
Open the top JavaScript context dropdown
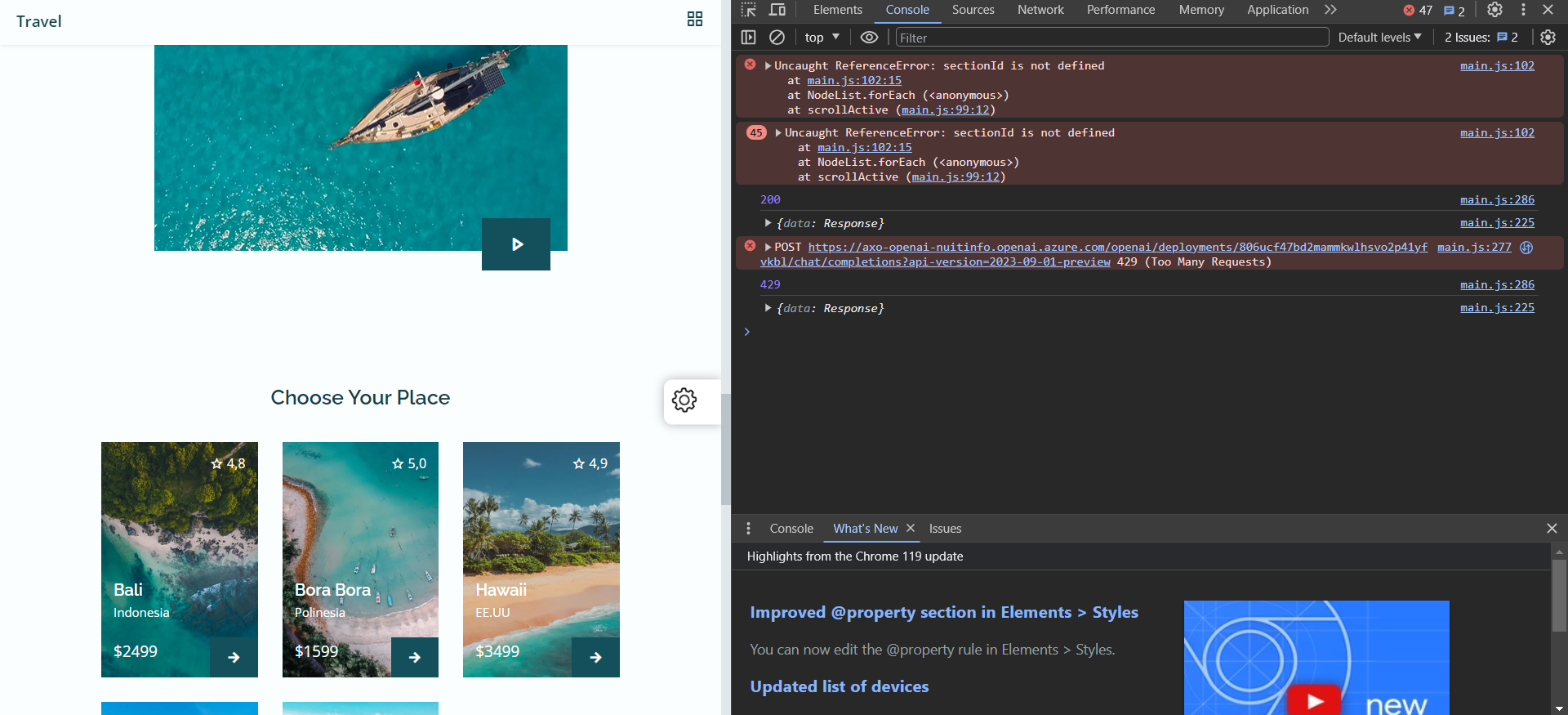pyautogui.click(x=822, y=37)
